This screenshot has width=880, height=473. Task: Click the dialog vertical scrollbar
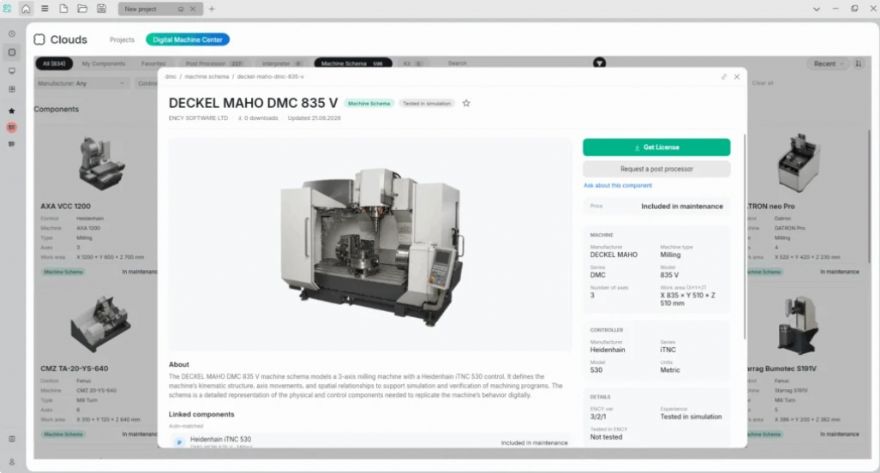[744, 236]
